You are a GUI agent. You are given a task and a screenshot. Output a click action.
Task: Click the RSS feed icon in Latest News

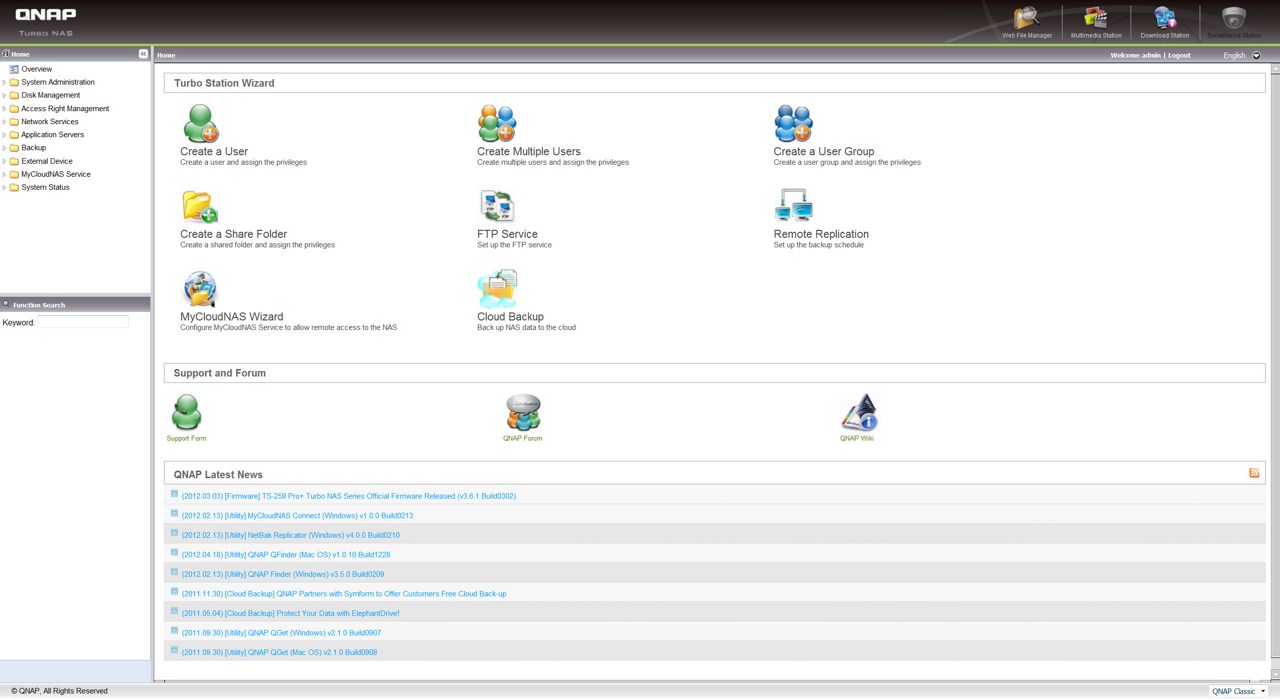click(1254, 473)
